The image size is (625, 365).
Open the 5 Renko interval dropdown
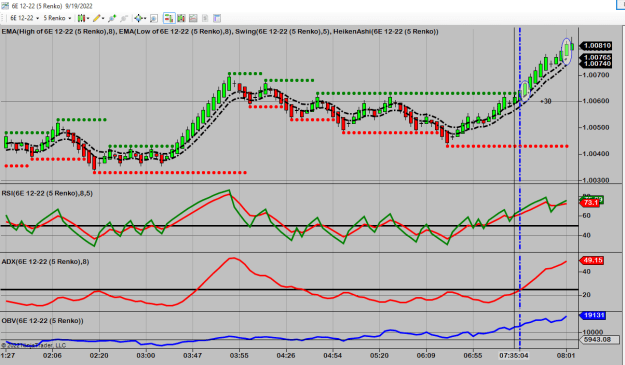(57, 18)
